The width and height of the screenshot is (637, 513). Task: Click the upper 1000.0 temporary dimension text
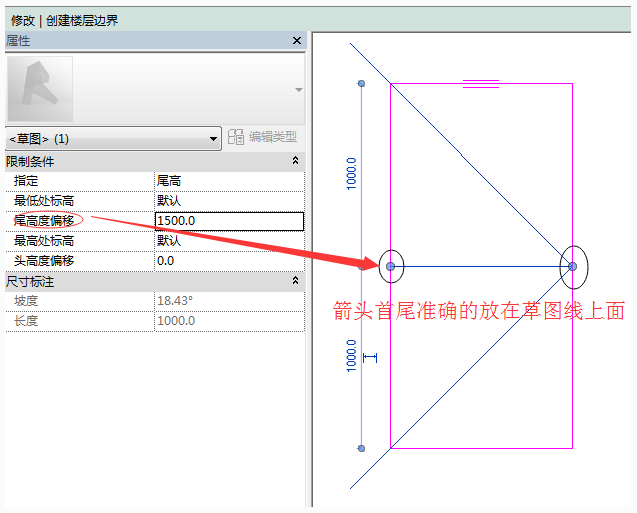[351, 174]
